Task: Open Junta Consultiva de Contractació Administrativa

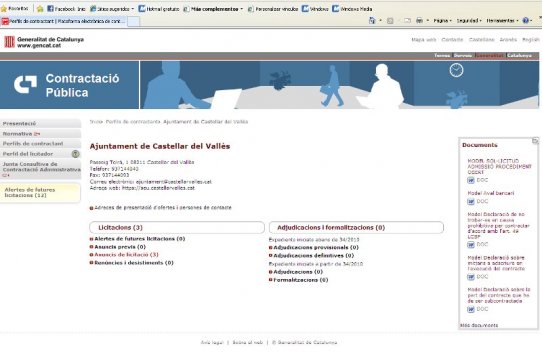Action: click(40, 169)
